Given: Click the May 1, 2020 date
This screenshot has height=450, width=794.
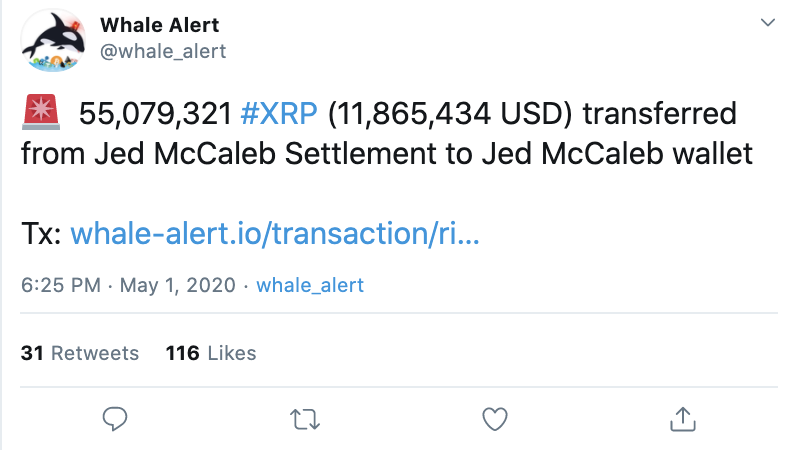Looking at the screenshot, I should click(x=178, y=285).
